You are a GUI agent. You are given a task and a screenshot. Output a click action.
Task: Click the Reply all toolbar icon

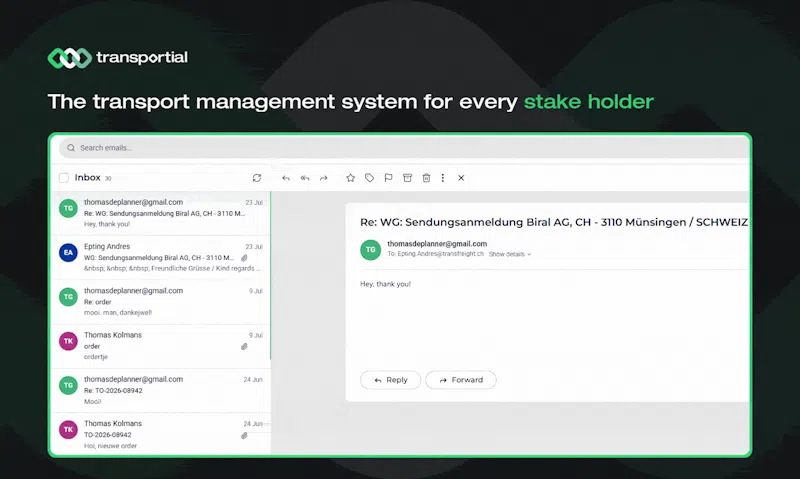pyautogui.click(x=305, y=178)
